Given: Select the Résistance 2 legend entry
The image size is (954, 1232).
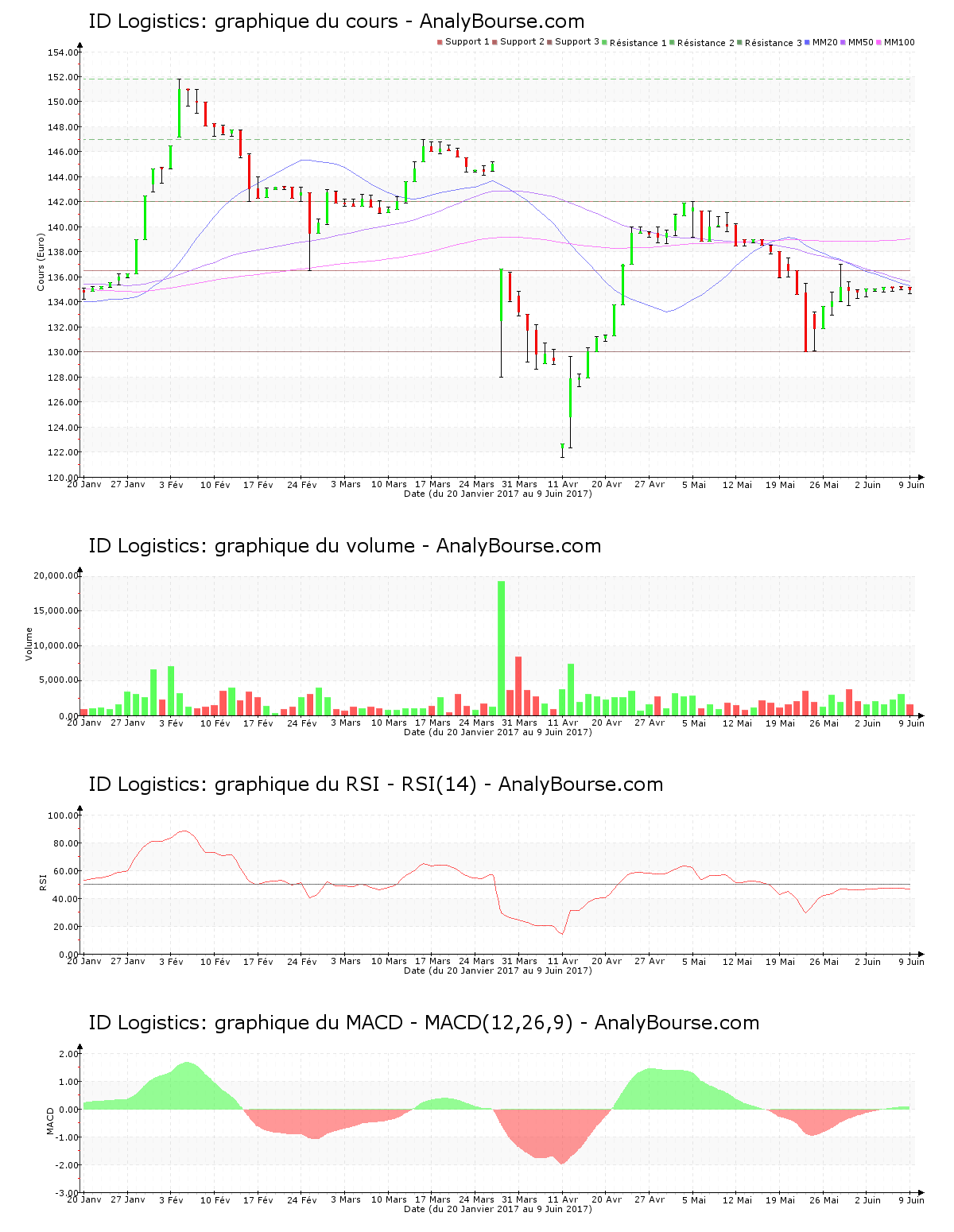Looking at the screenshot, I should [x=702, y=42].
